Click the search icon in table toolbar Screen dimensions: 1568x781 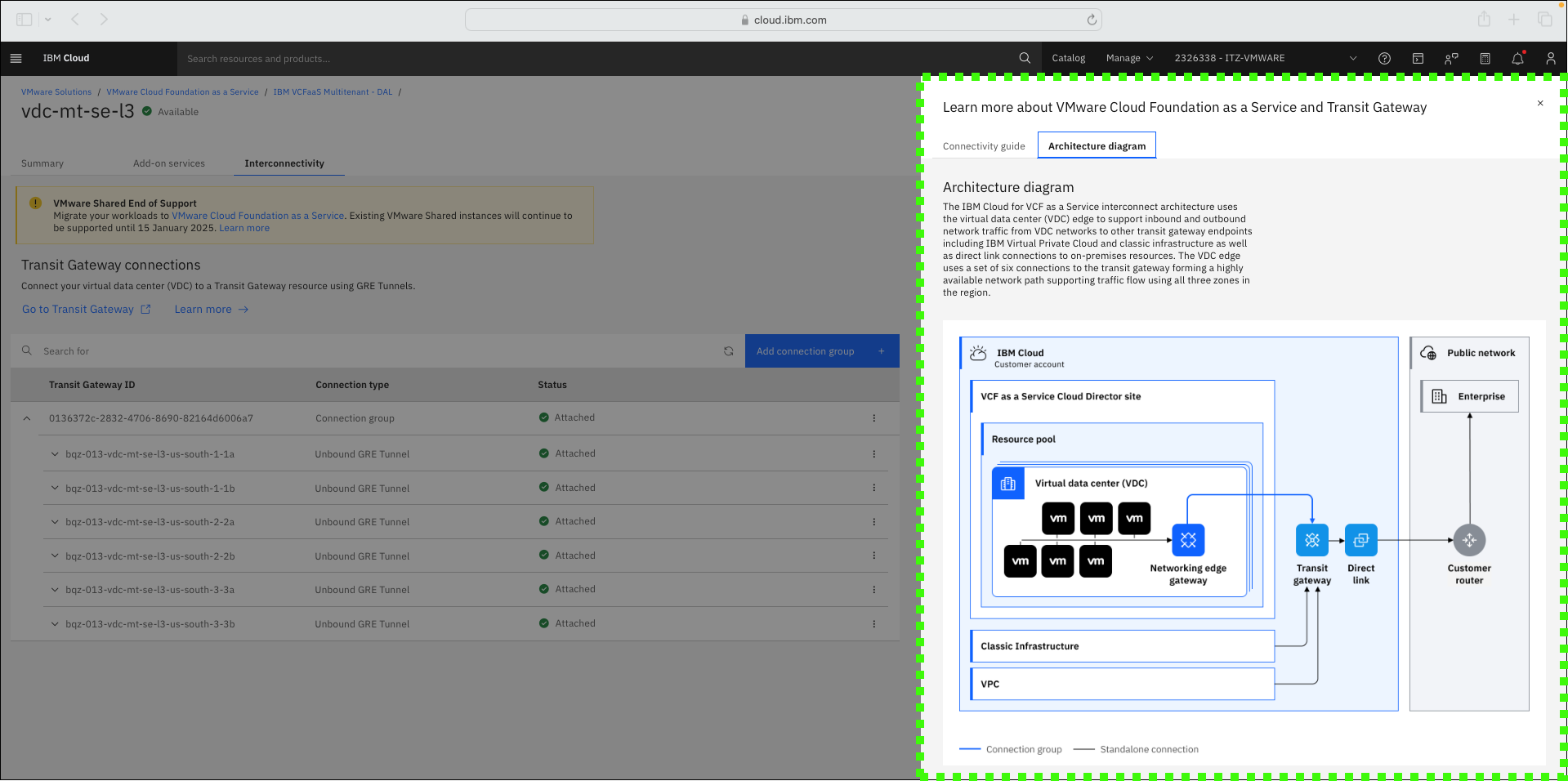pyautogui.click(x=27, y=350)
